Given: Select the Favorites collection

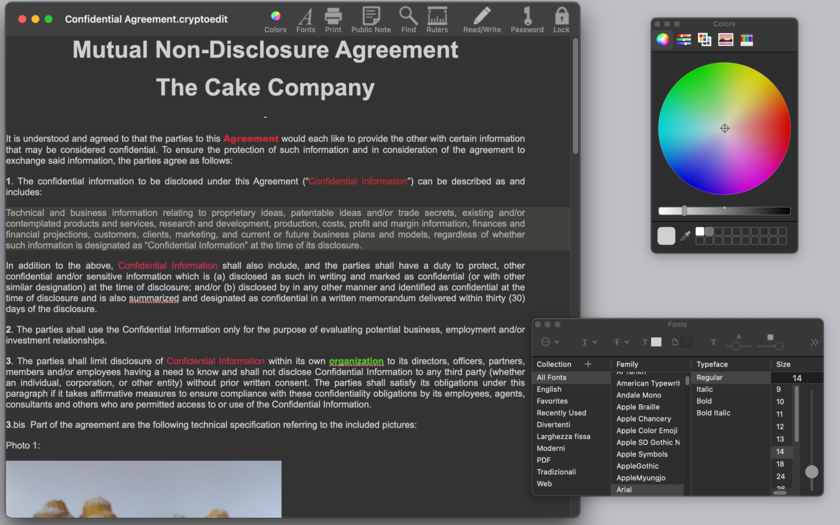Looking at the screenshot, I should 572,401.
